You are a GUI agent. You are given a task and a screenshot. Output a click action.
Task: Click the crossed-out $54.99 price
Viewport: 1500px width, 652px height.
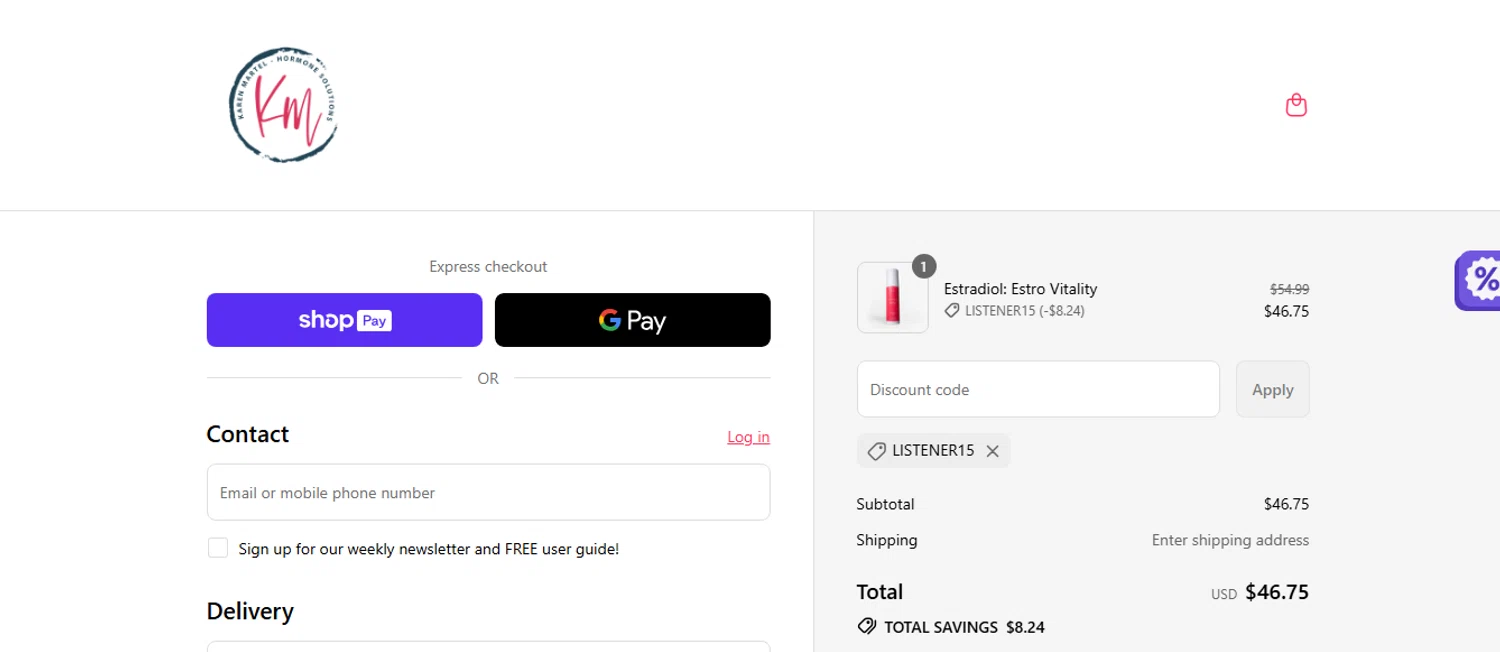(x=1289, y=289)
